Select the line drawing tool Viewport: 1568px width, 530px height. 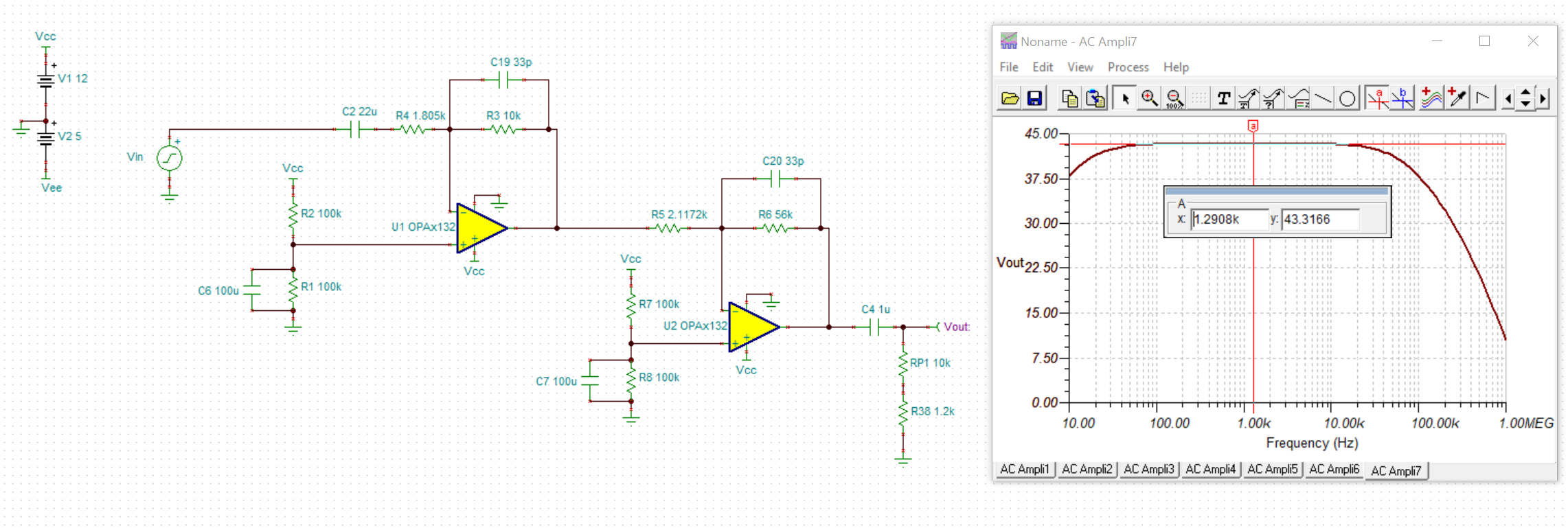[1323, 99]
